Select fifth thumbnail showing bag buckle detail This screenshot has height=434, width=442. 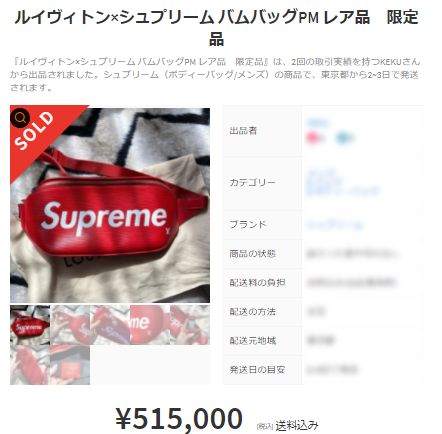tap(190, 325)
